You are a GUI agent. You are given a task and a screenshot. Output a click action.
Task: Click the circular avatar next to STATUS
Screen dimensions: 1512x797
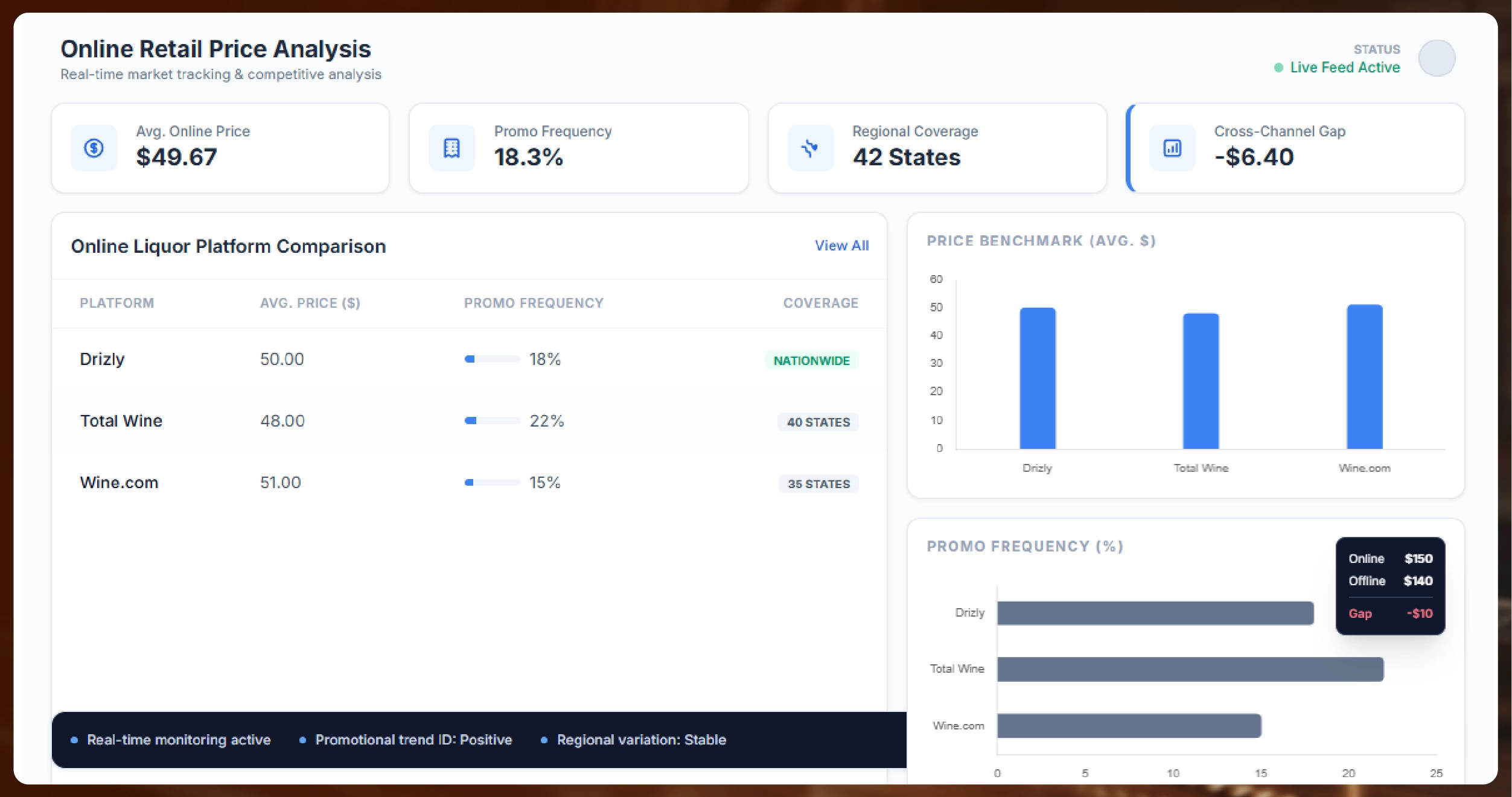coord(1437,58)
